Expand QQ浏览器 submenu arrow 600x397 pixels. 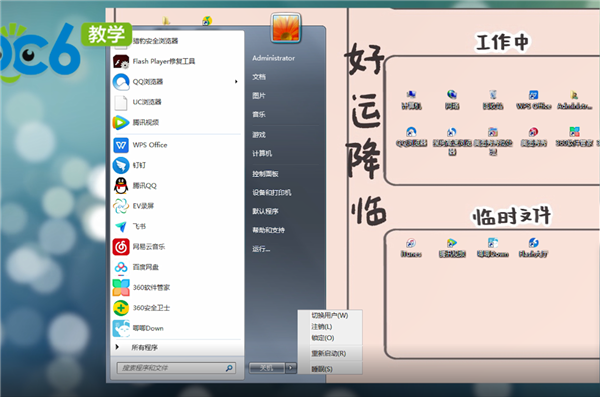(x=236, y=82)
